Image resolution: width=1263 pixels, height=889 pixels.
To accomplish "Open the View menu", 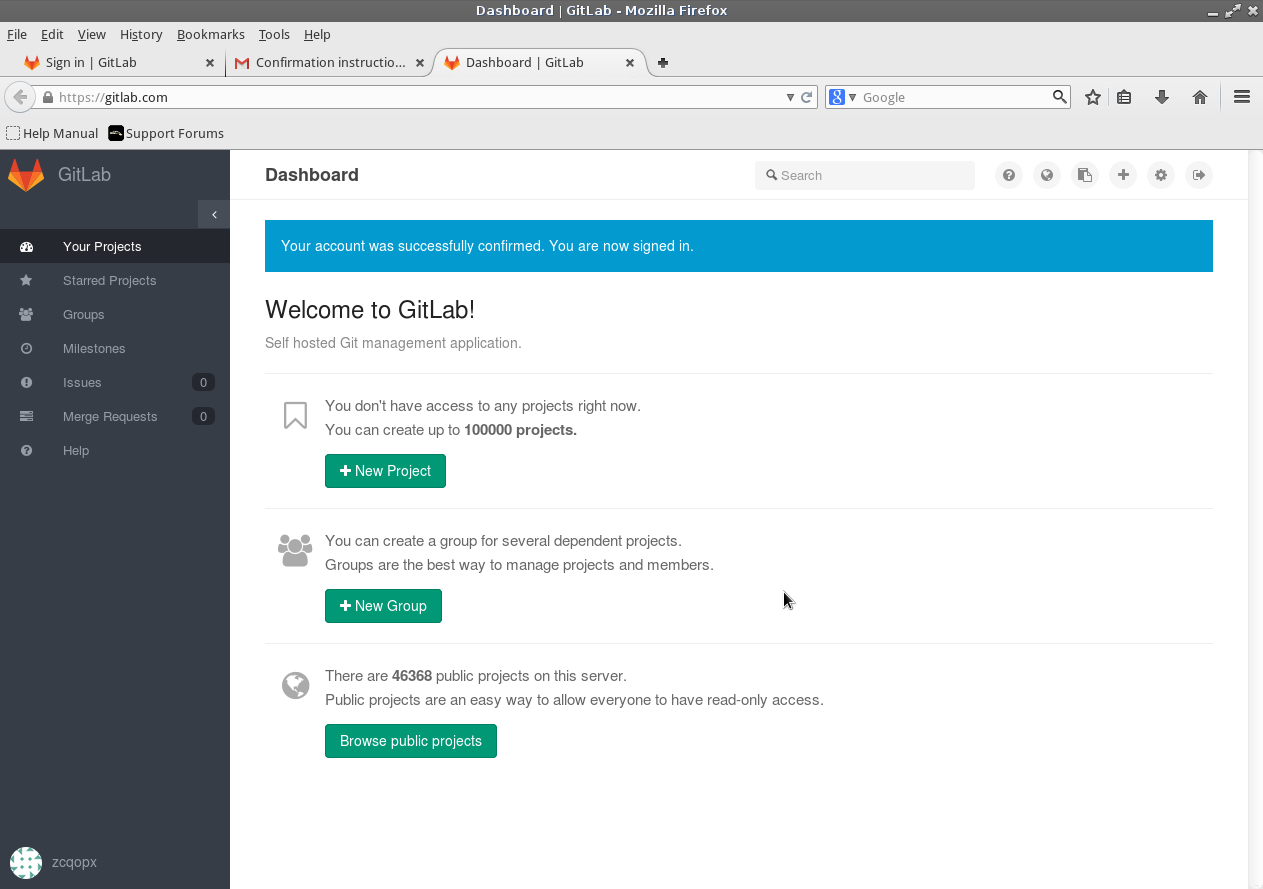I will pos(91,34).
